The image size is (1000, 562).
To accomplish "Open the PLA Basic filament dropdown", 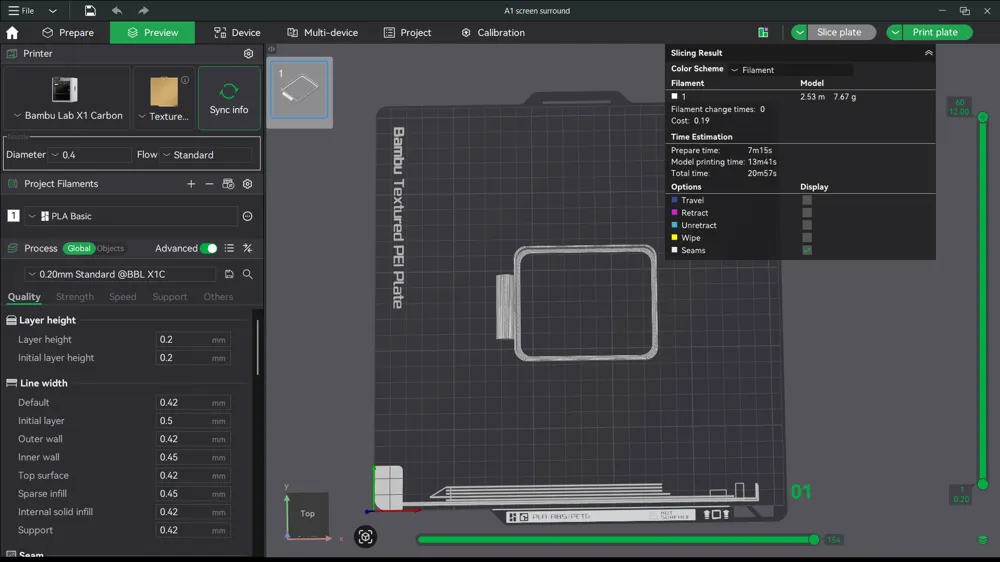I will click(x=131, y=216).
